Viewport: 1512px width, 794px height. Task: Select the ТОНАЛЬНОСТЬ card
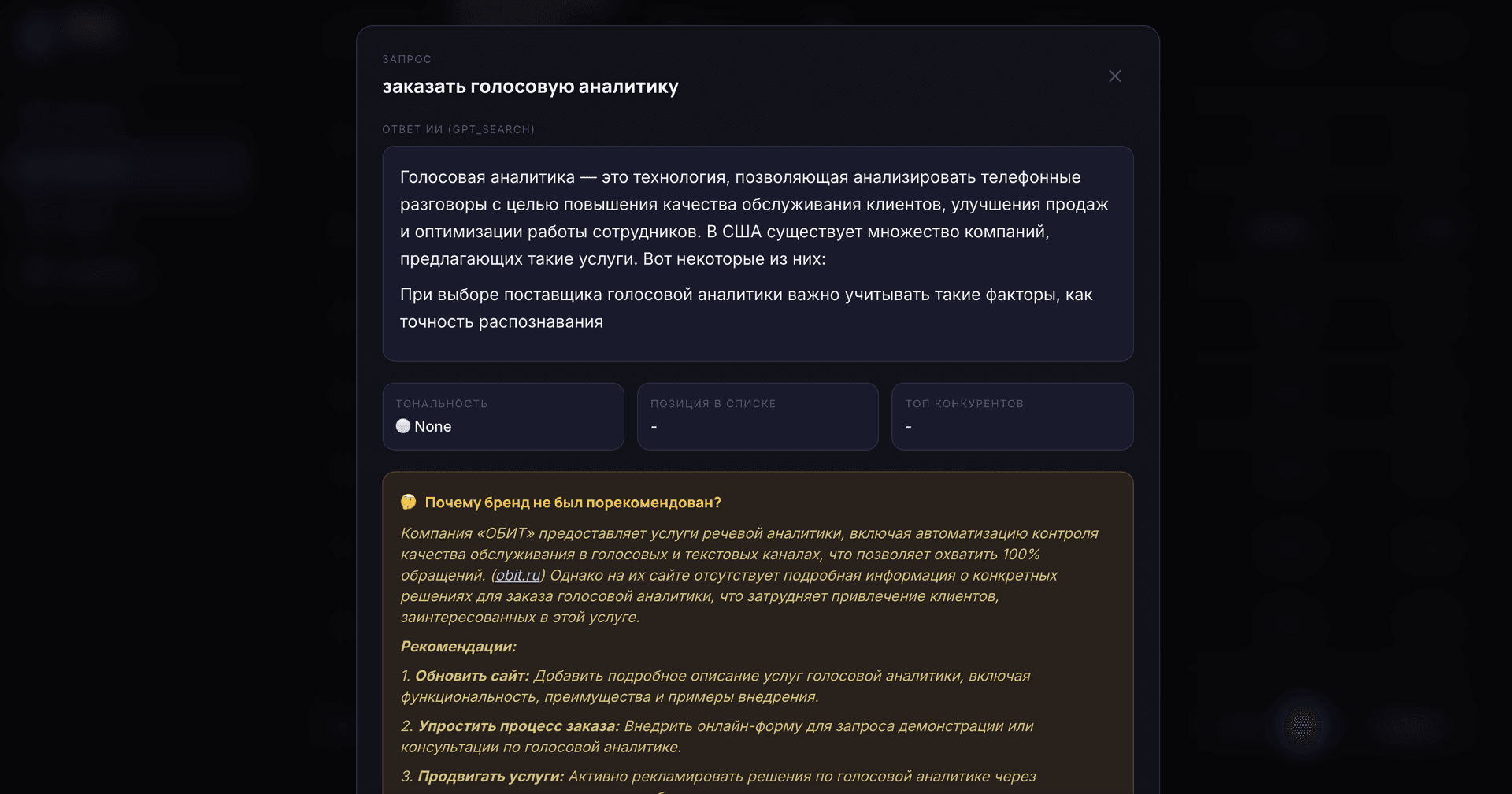502,416
